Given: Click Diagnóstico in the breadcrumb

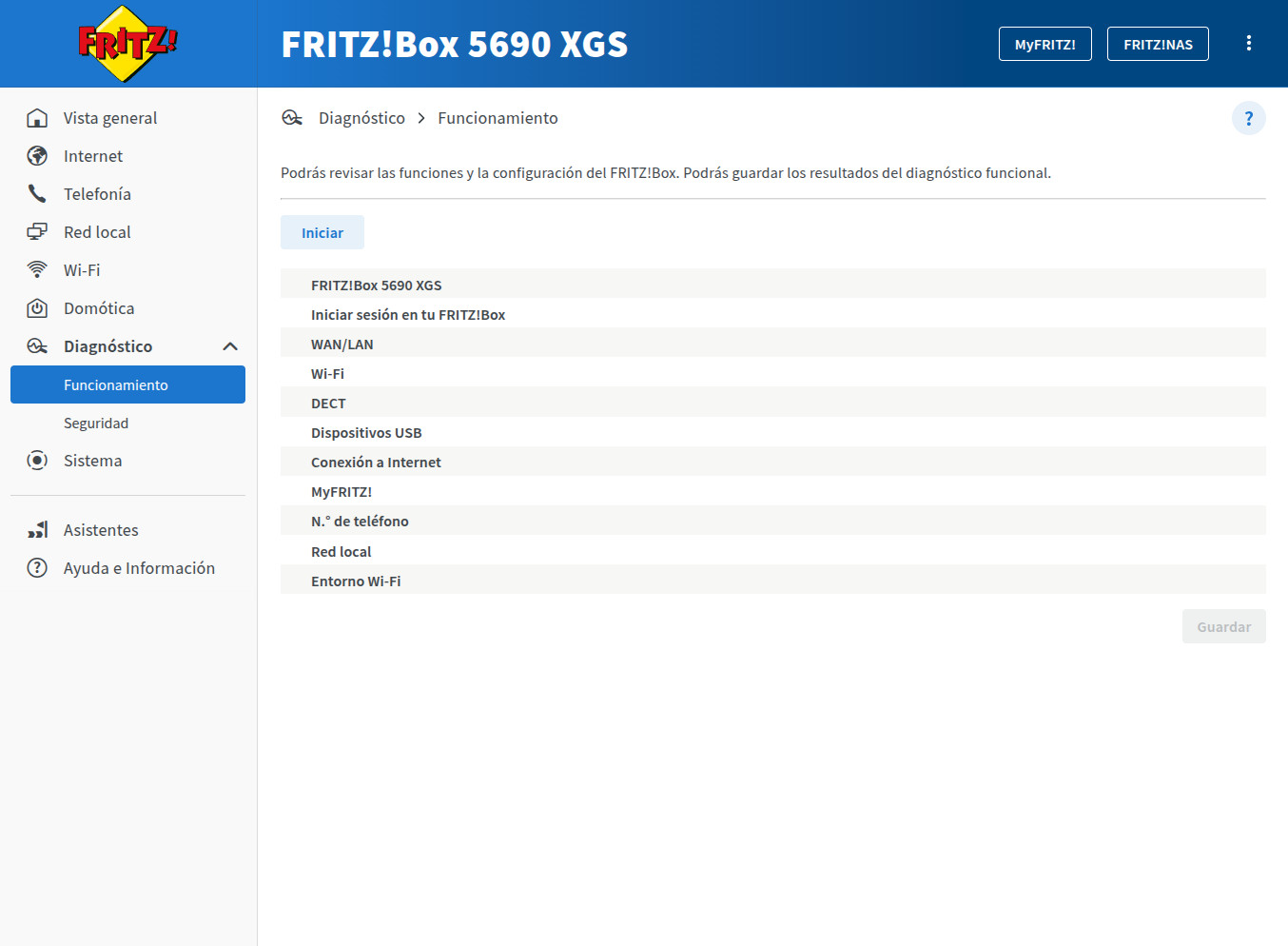Looking at the screenshot, I should tap(361, 118).
